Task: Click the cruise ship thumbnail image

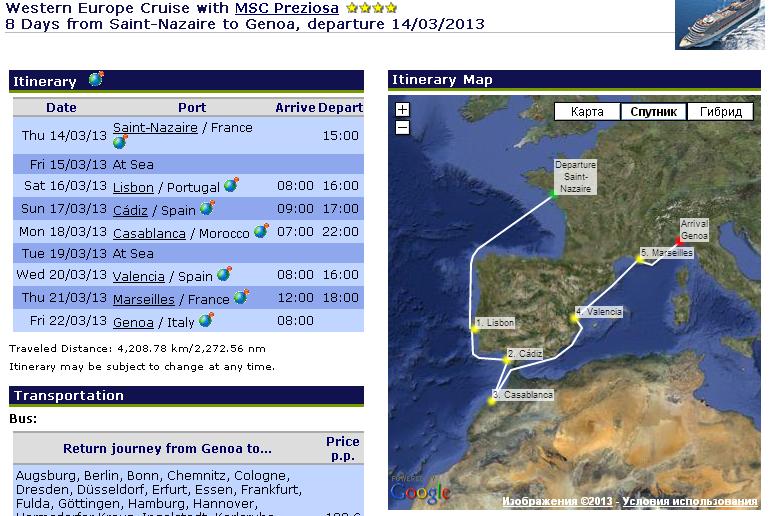Action: coord(719,24)
